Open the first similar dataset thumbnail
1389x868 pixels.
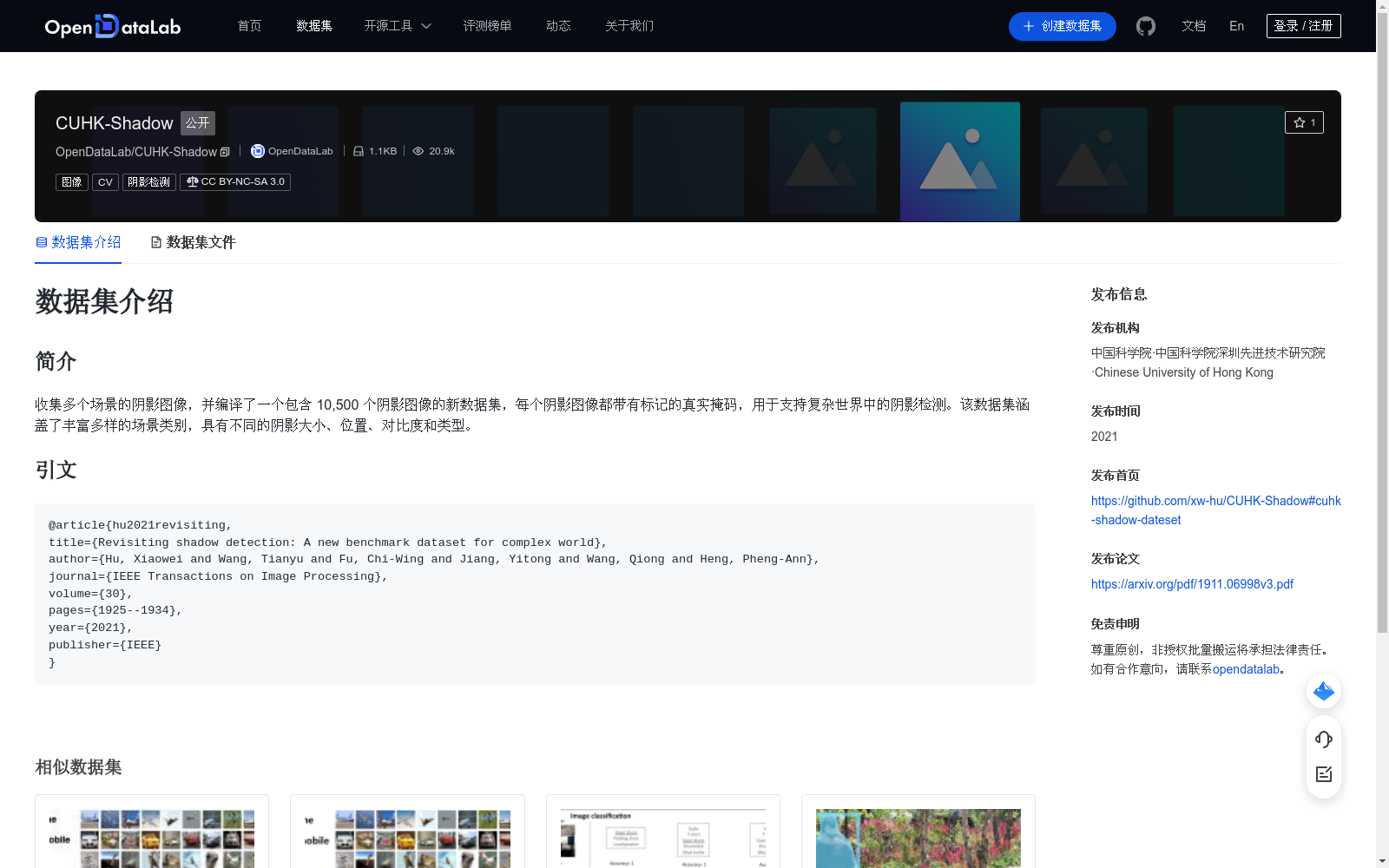[x=152, y=838]
